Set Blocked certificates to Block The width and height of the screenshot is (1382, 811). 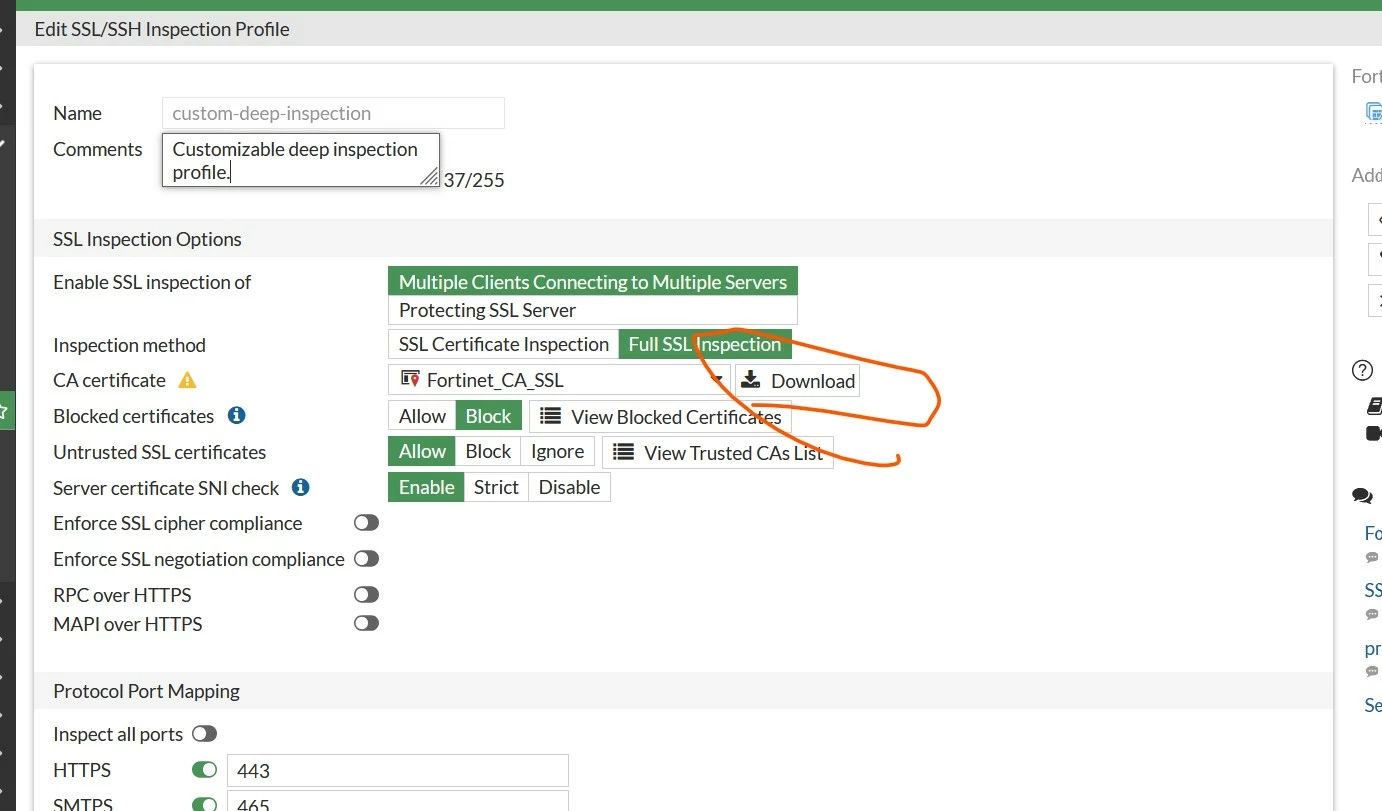(x=489, y=416)
